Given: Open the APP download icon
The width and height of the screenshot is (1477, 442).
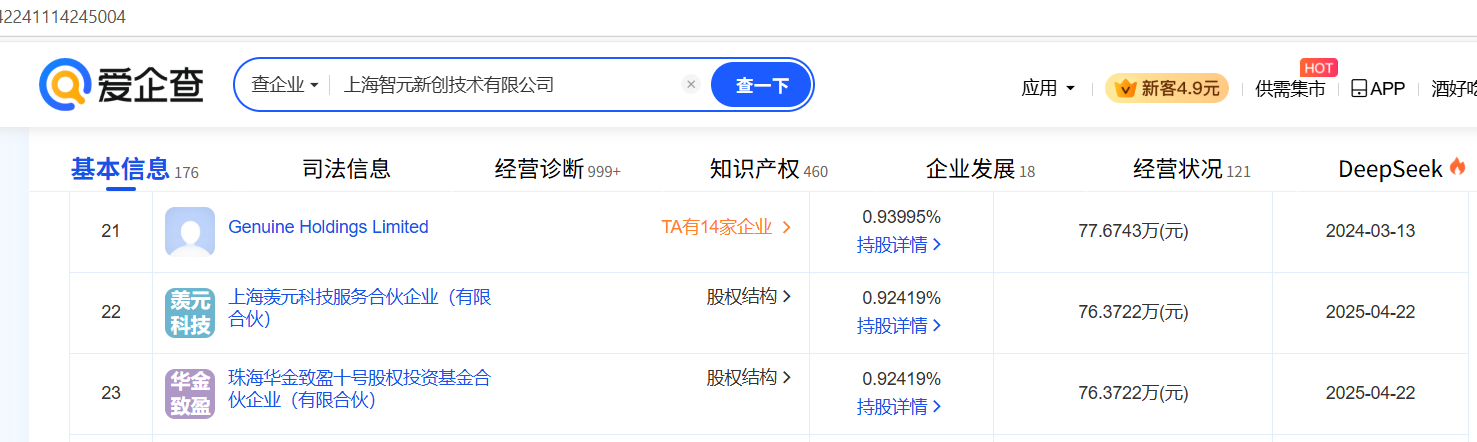Looking at the screenshot, I should pos(1359,88).
